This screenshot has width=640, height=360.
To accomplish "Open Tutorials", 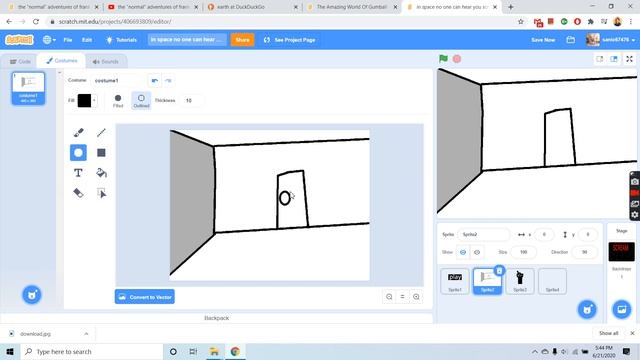I will pos(122,40).
